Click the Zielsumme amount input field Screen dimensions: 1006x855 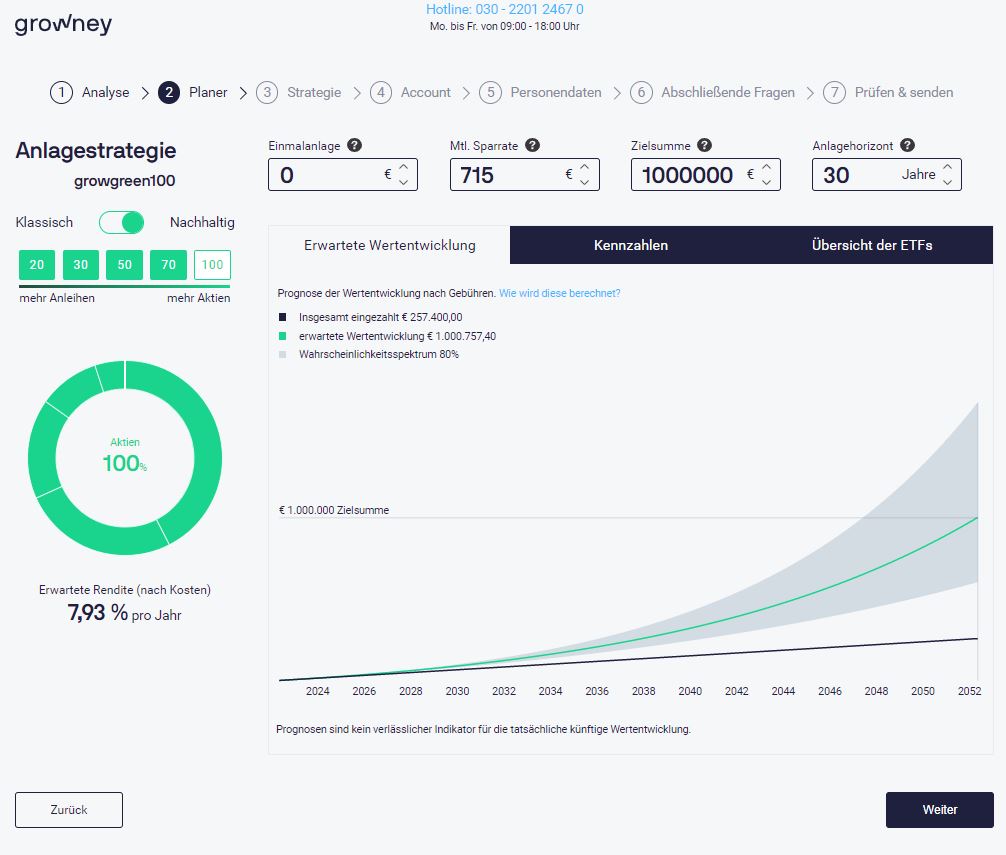click(x=688, y=176)
